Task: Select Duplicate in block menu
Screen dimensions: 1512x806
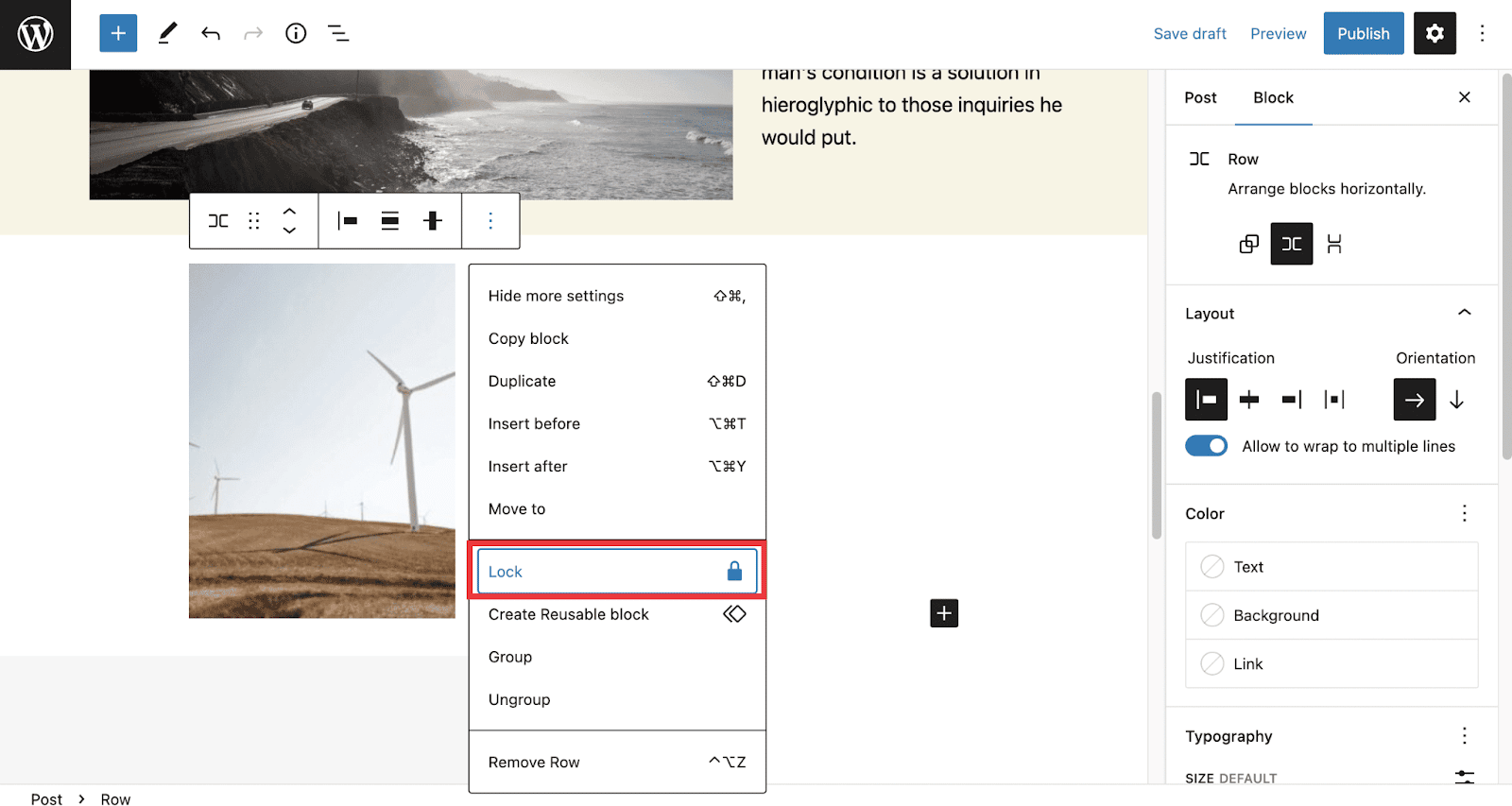Action: (x=617, y=381)
